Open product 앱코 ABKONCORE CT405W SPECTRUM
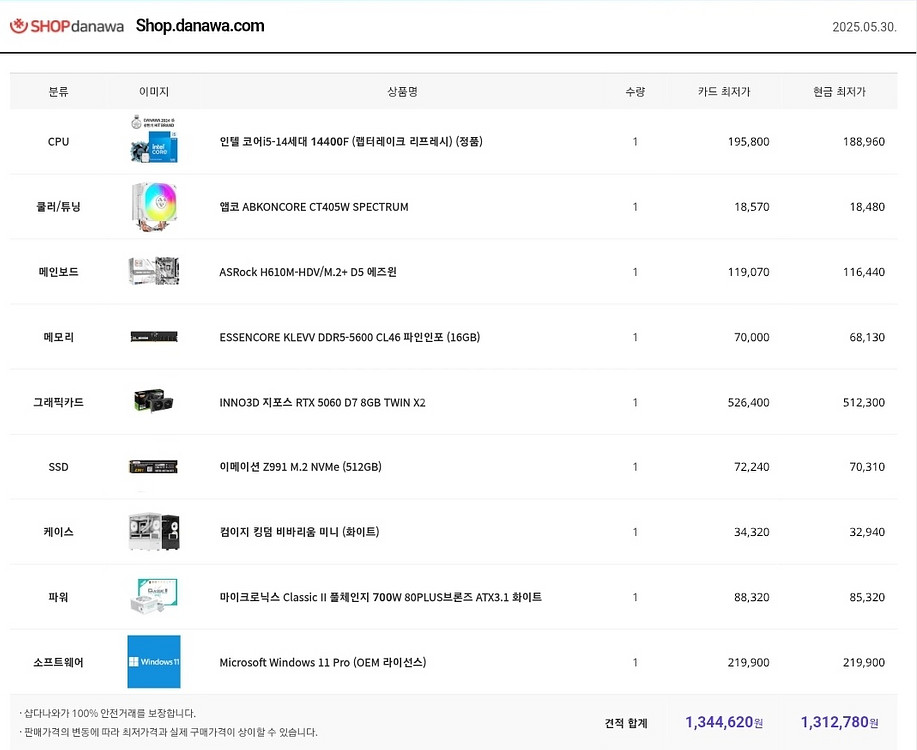Image resolution: width=917 pixels, height=750 pixels. pyautogui.click(x=314, y=207)
